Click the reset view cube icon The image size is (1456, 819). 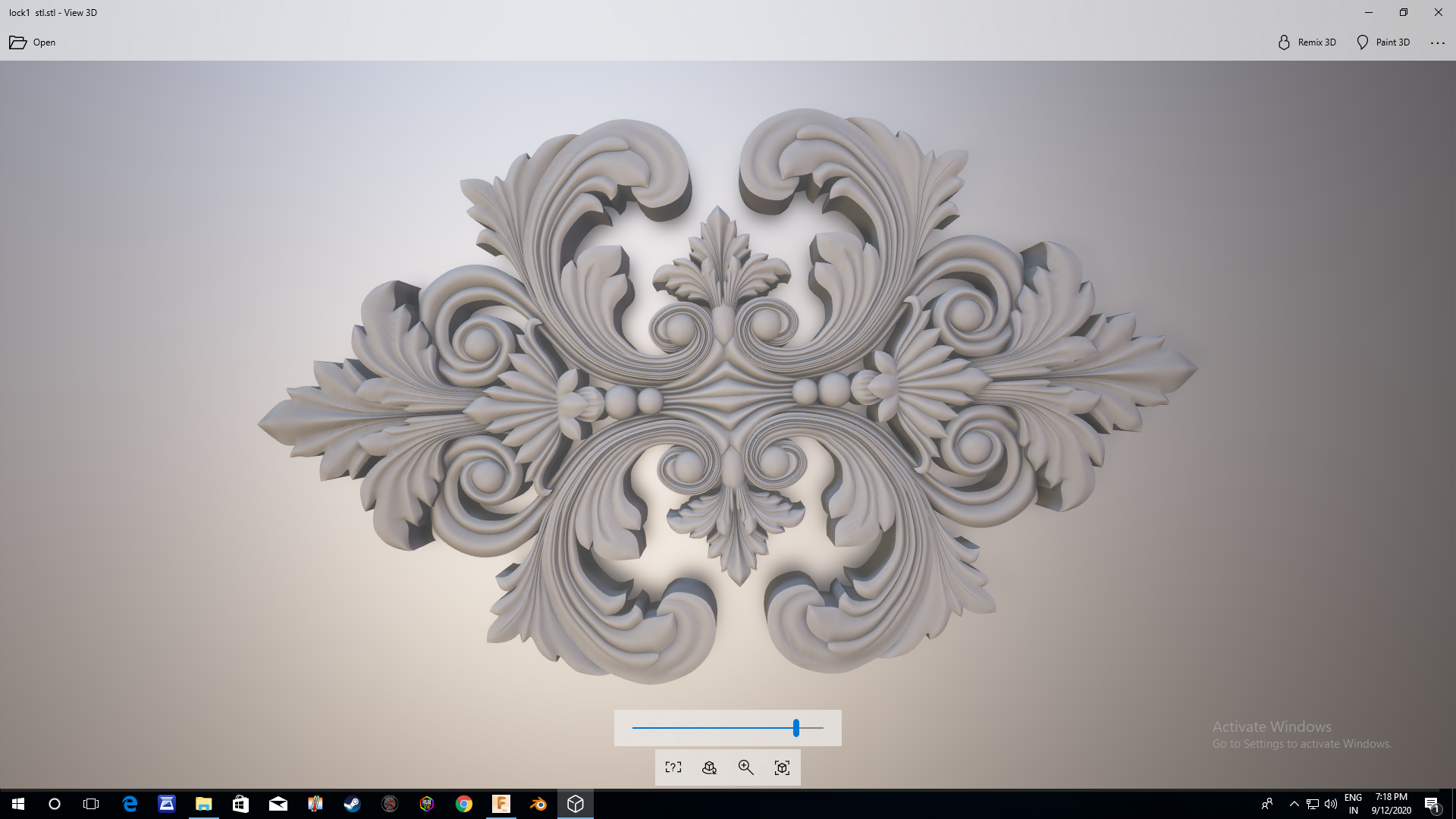click(x=783, y=767)
